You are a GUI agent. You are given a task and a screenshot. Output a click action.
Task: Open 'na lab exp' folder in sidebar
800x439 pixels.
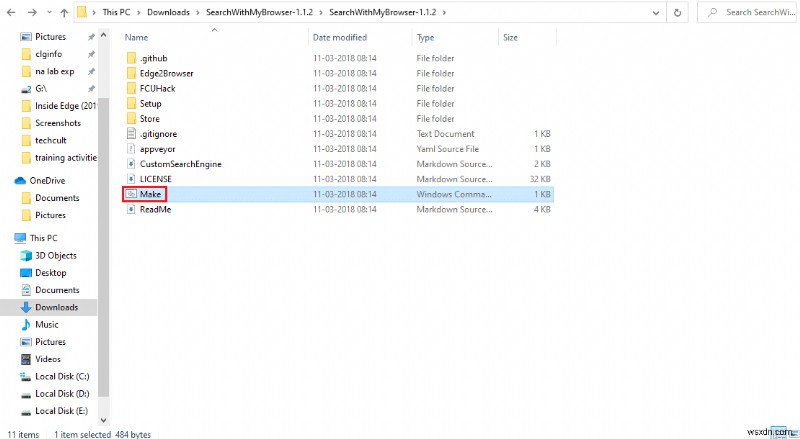click(55, 71)
